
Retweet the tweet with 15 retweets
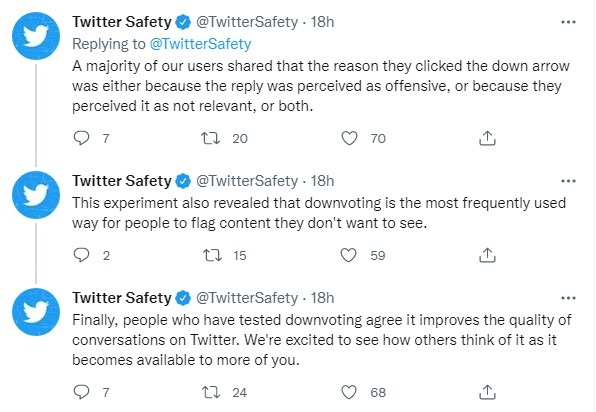(x=212, y=255)
